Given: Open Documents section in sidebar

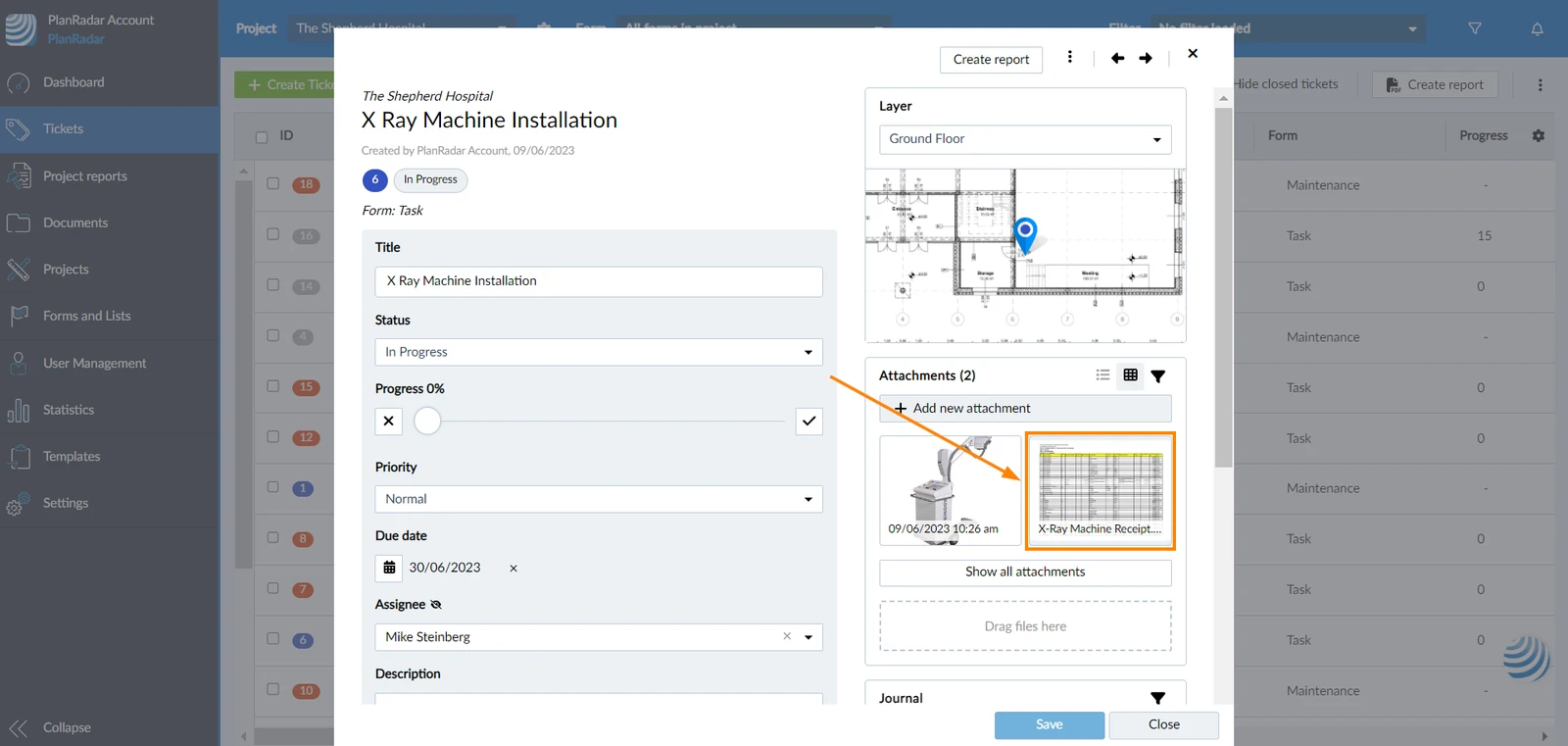Looking at the screenshot, I should click(109, 223).
